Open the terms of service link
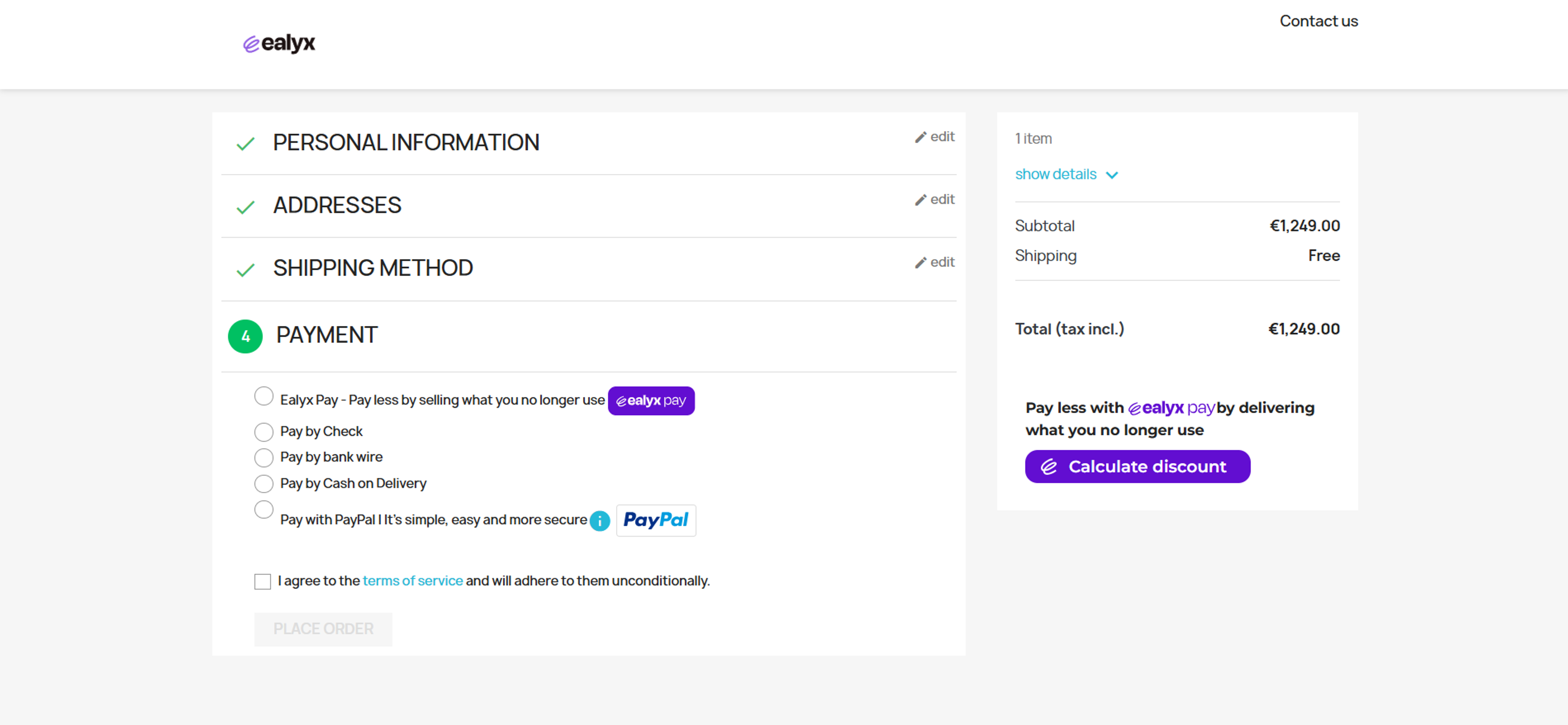This screenshot has width=1568, height=725. click(x=412, y=581)
